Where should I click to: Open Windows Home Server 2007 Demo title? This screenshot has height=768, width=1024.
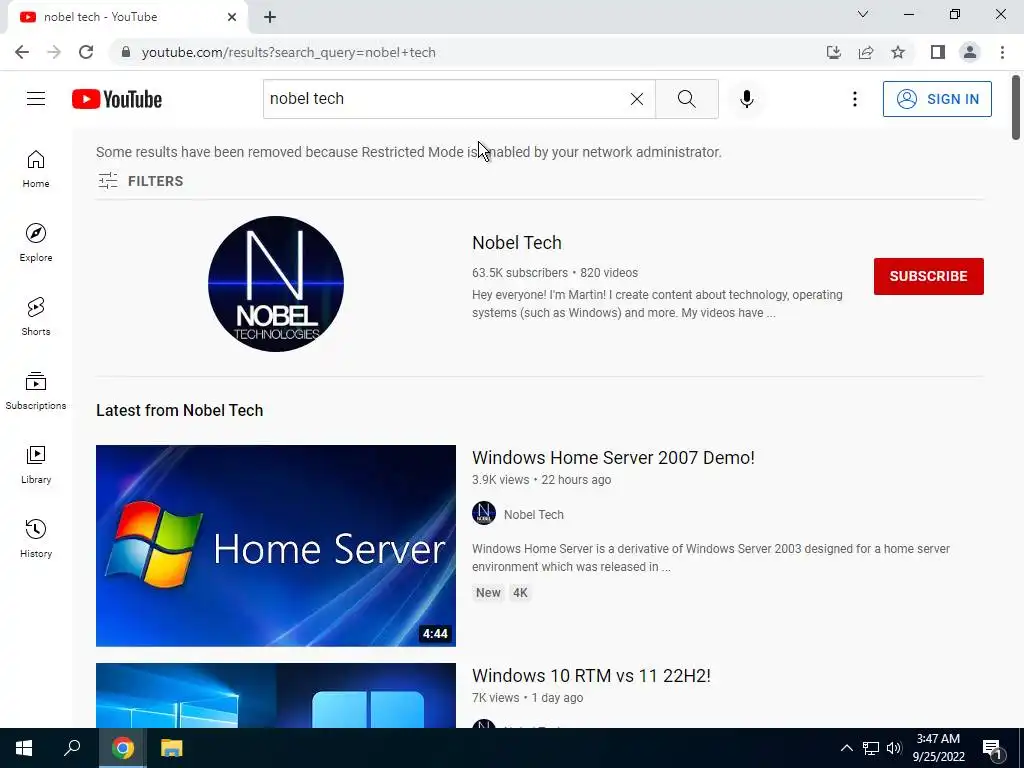coord(613,457)
